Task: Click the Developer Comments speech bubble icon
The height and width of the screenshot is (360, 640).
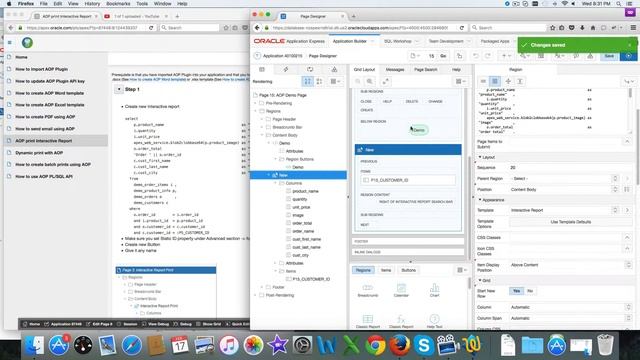Action: coord(576,56)
